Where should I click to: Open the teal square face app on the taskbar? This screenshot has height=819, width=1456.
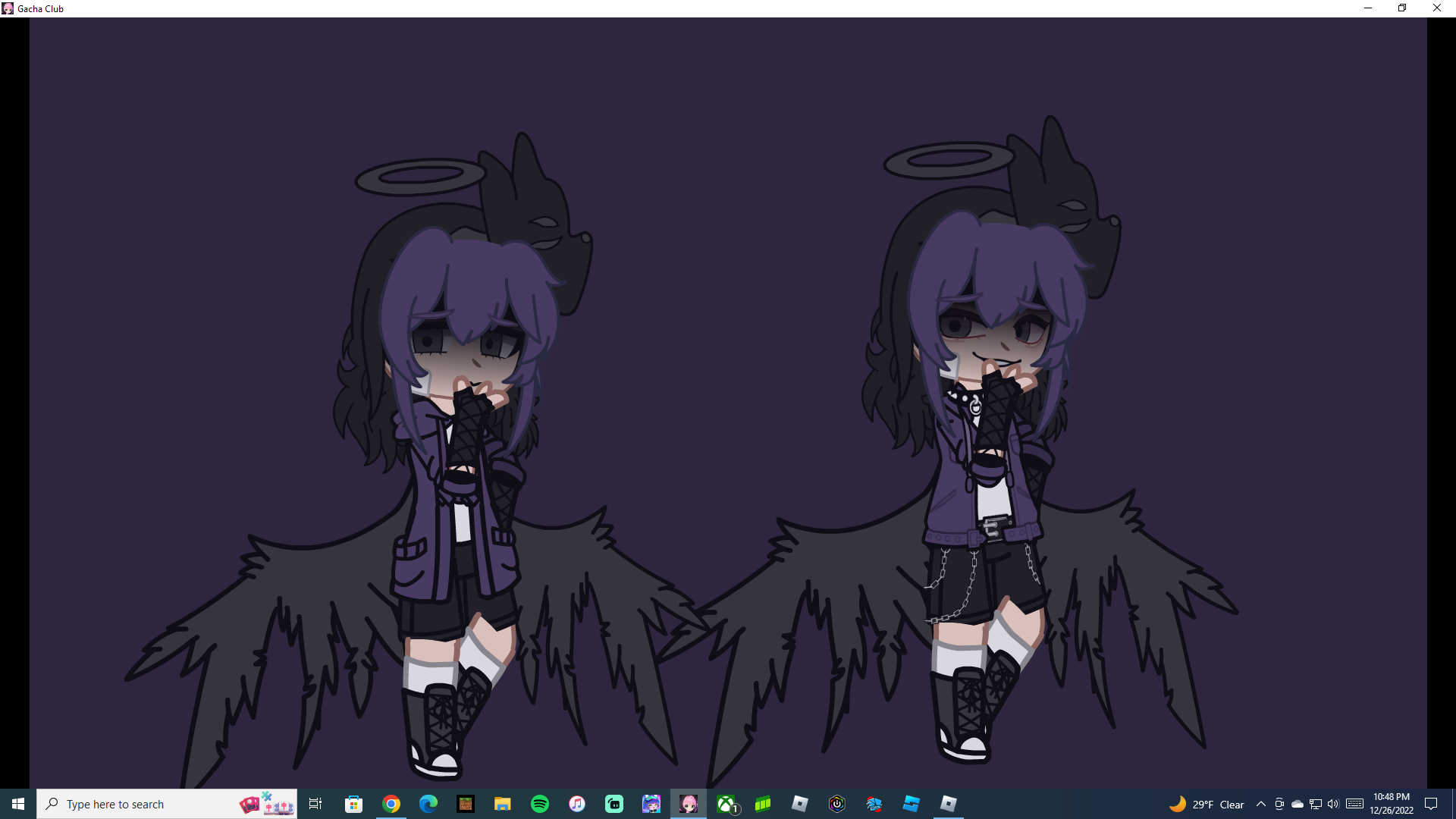pos(614,804)
